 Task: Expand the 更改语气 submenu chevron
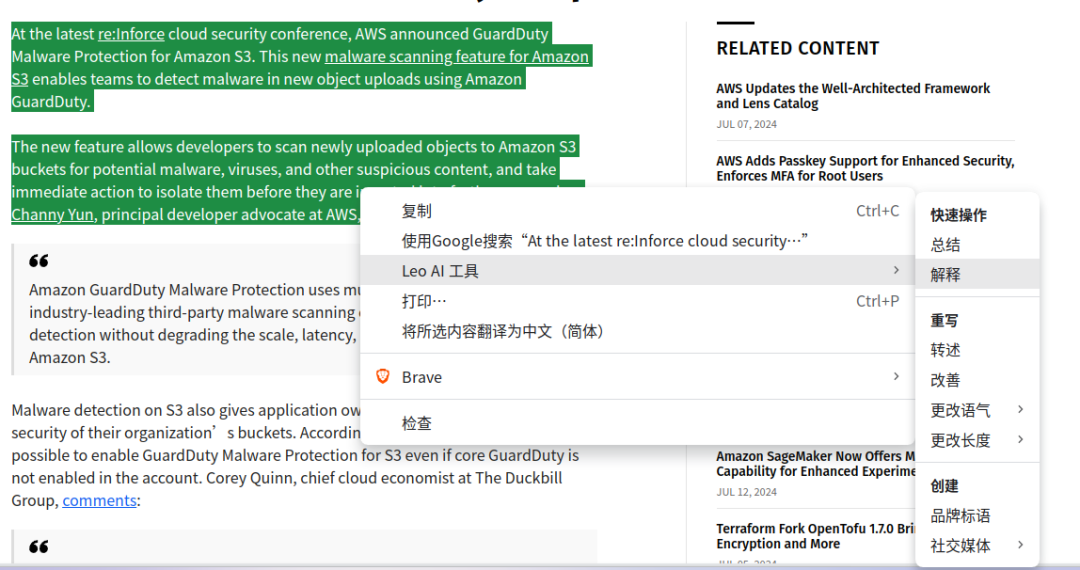pyautogui.click(x=1020, y=410)
